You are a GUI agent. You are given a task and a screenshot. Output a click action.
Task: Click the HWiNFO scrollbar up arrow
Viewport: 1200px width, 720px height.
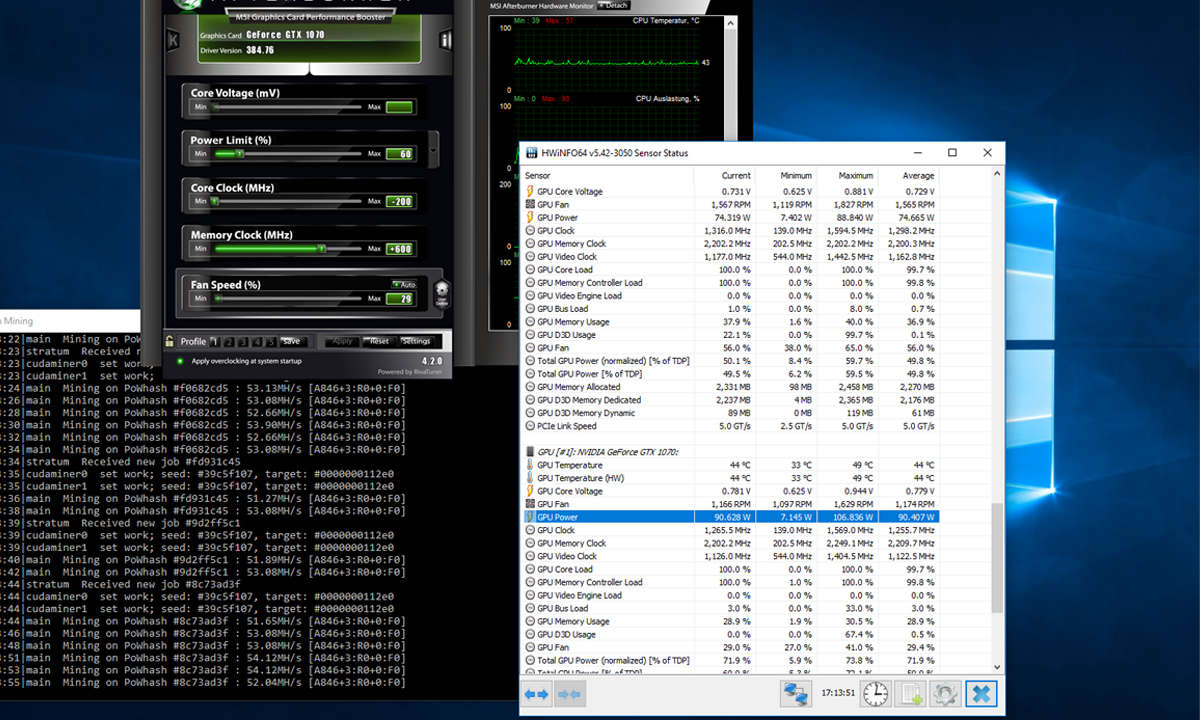pos(997,172)
